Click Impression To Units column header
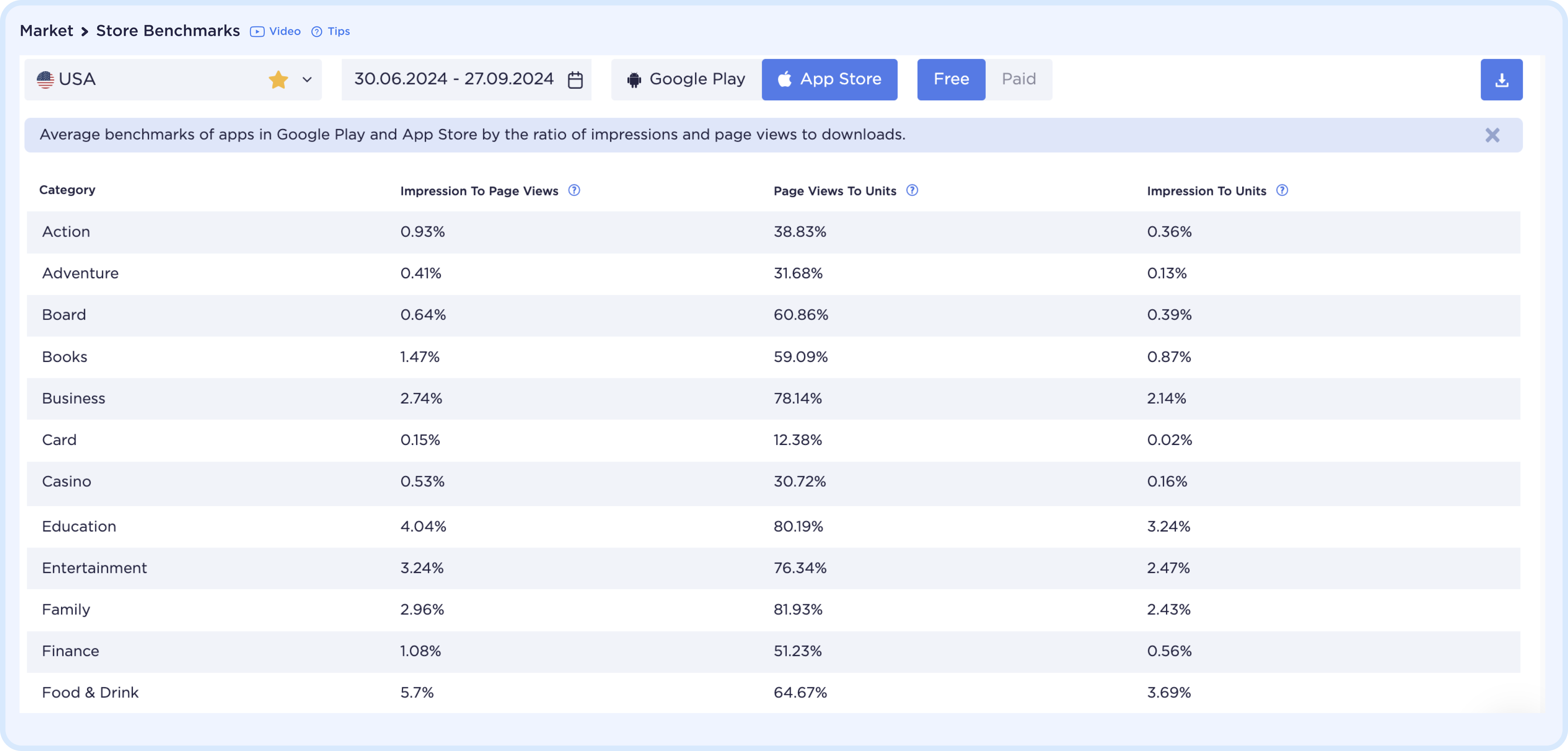This screenshot has width=1568, height=751. (1206, 190)
